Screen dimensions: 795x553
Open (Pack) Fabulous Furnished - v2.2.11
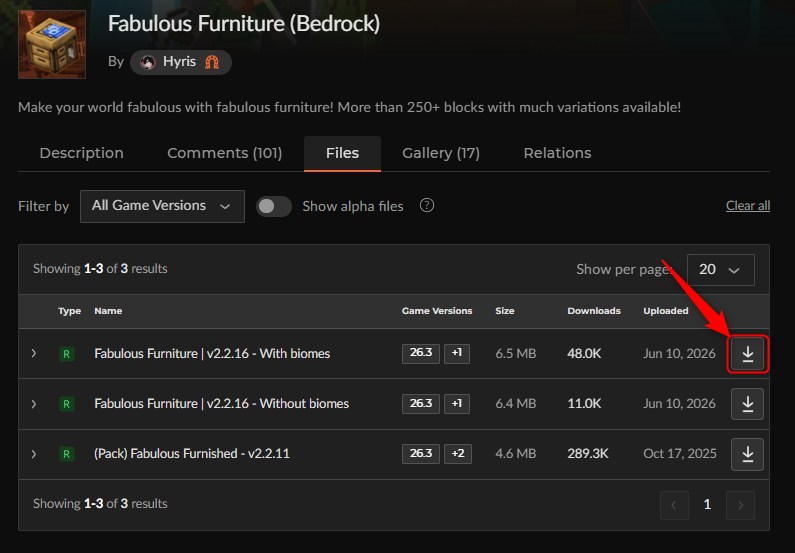pyautogui.click(x=192, y=454)
